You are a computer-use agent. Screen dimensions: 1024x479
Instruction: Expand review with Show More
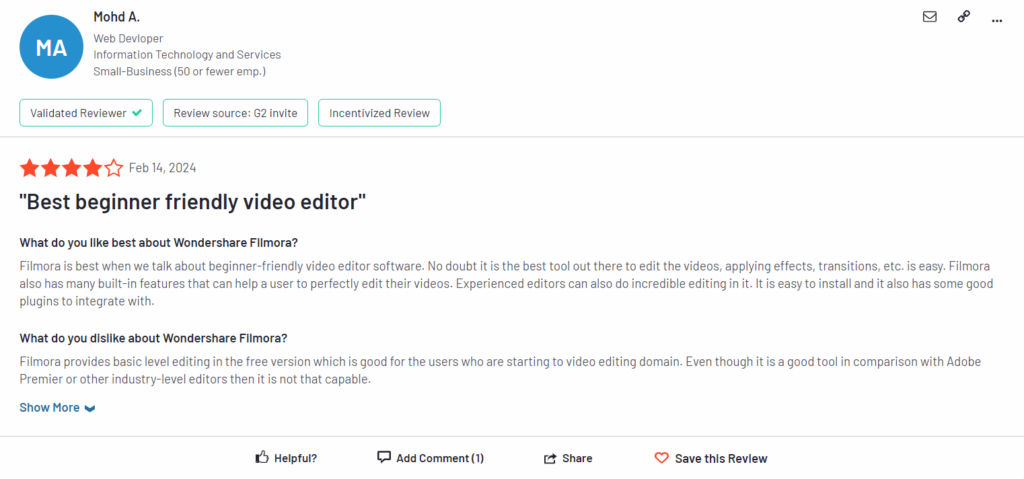click(x=57, y=408)
